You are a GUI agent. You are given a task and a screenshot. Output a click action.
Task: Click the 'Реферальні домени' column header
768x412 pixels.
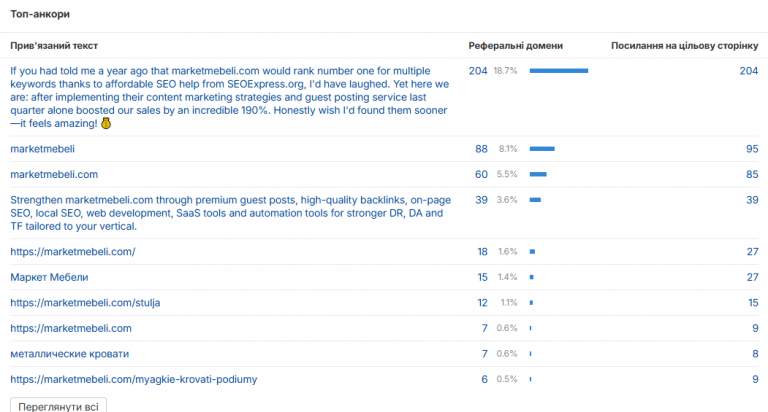515,46
